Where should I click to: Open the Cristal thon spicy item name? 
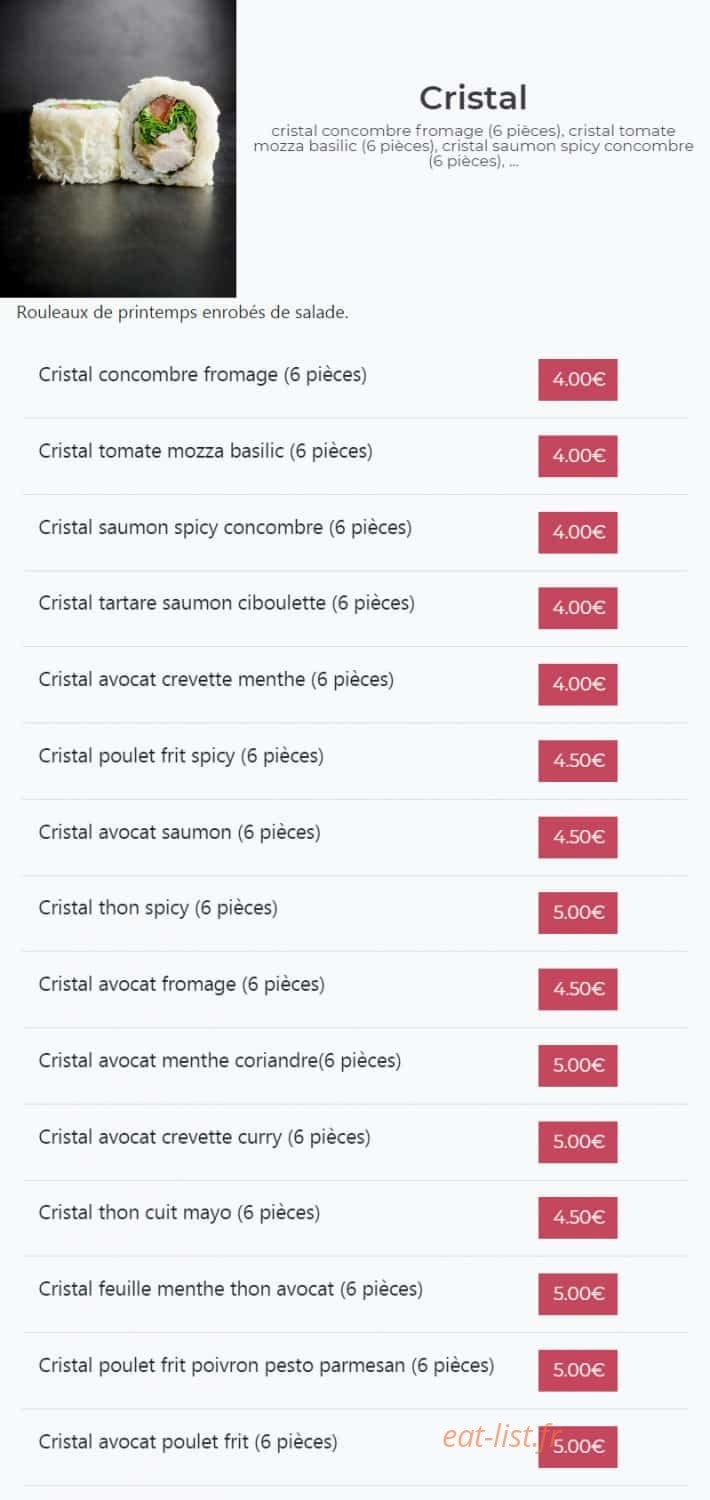tap(158, 908)
